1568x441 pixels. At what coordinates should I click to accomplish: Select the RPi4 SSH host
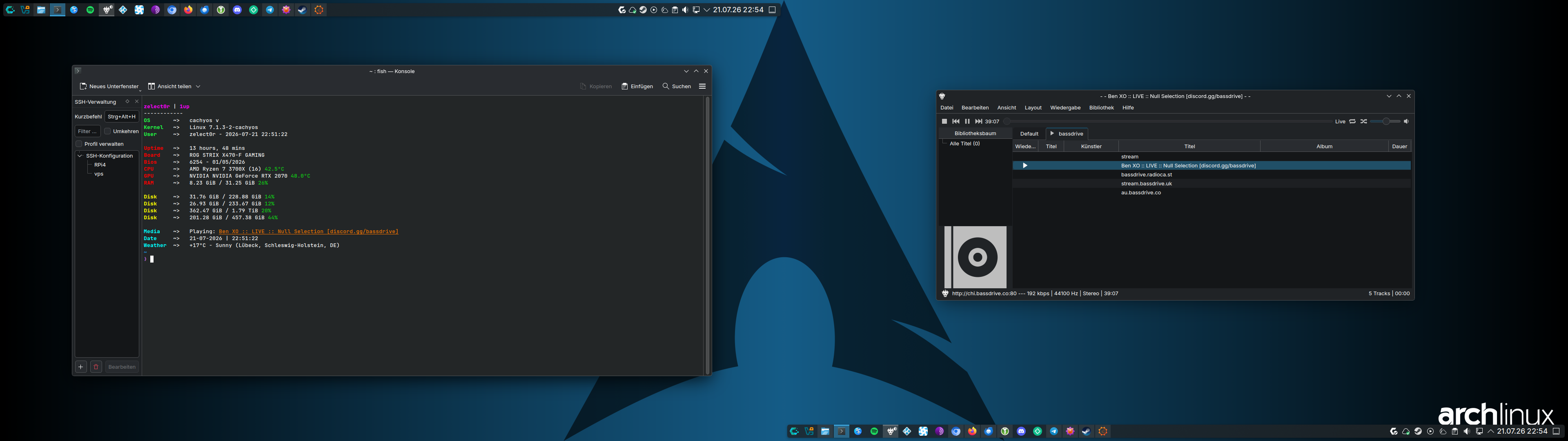pos(100,165)
